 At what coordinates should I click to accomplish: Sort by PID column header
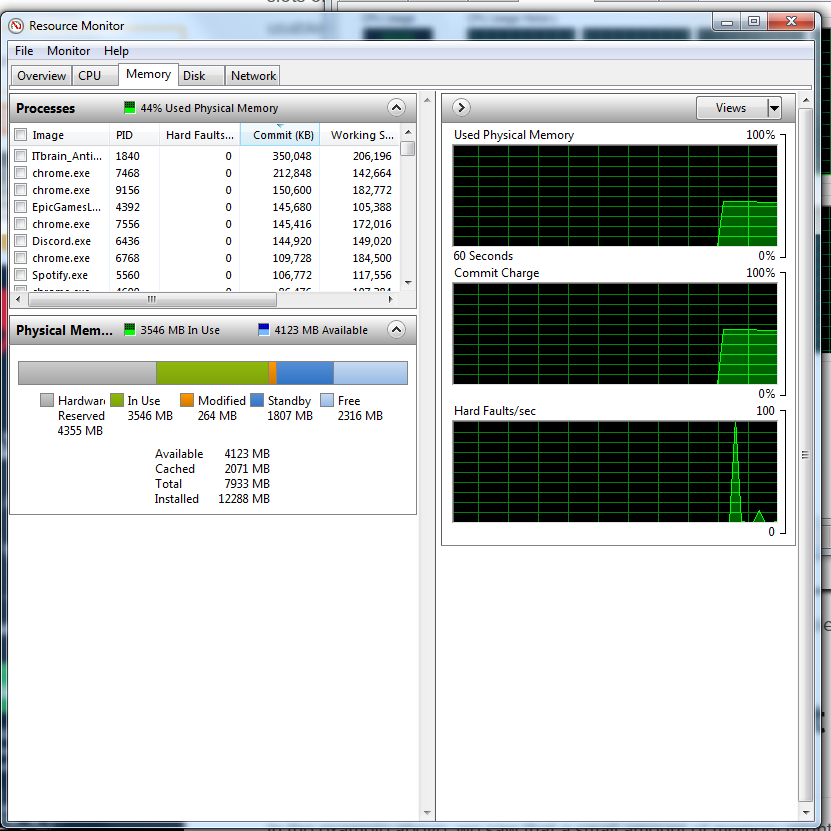tap(134, 135)
